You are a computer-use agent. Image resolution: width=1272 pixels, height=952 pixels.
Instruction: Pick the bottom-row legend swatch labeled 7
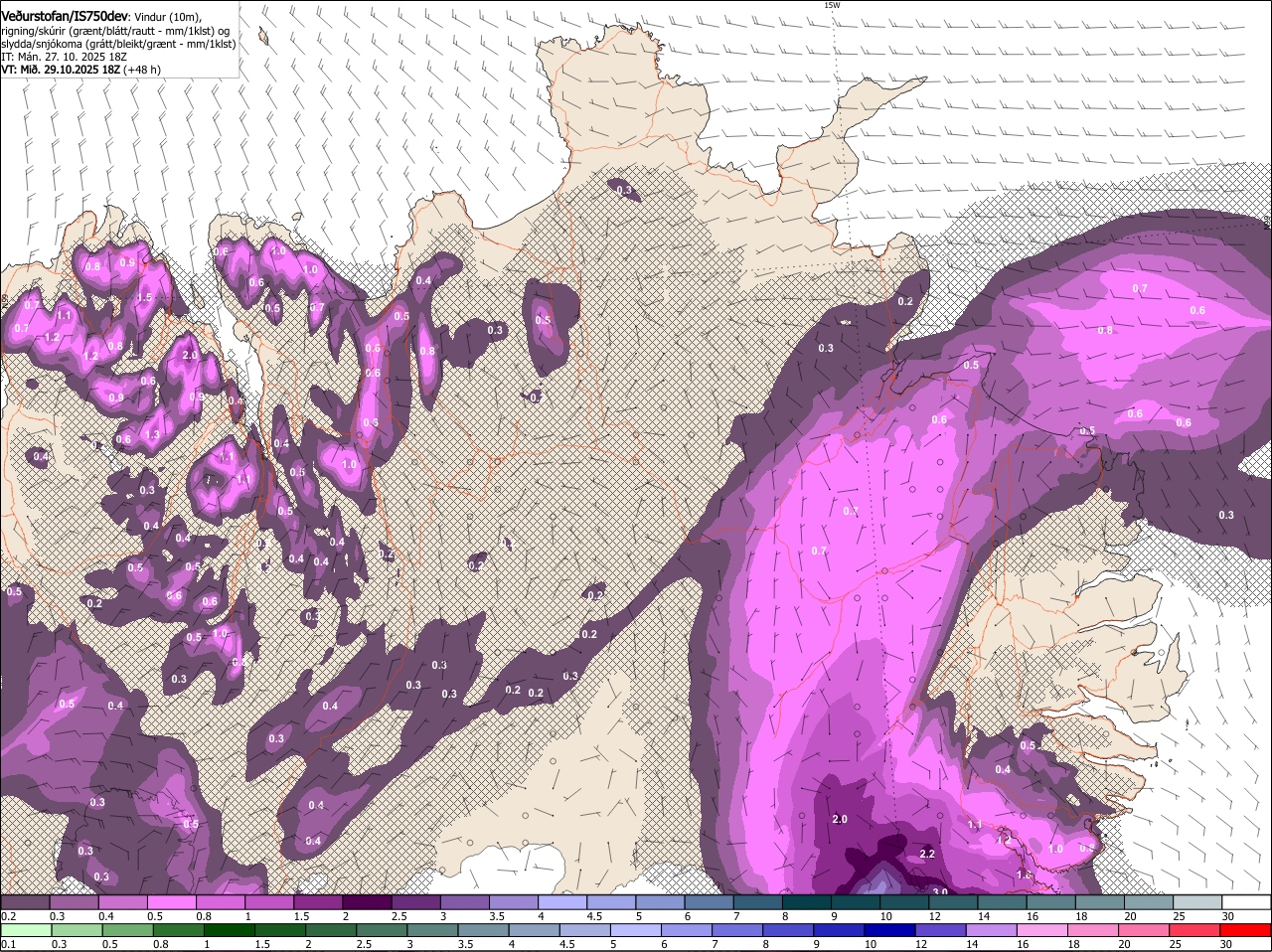[x=737, y=930]
